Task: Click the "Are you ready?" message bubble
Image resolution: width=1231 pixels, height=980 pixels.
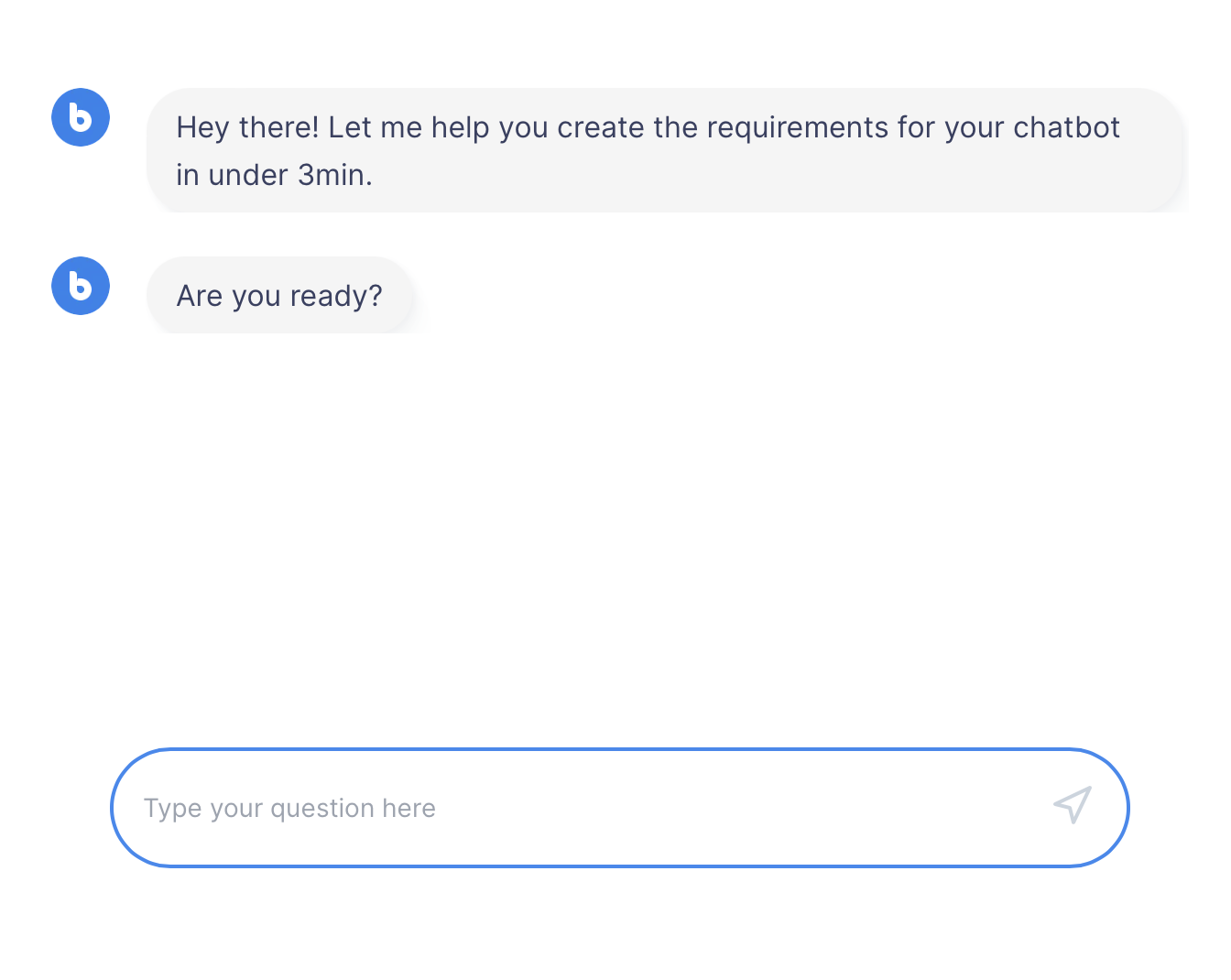Action: (280, 296)
